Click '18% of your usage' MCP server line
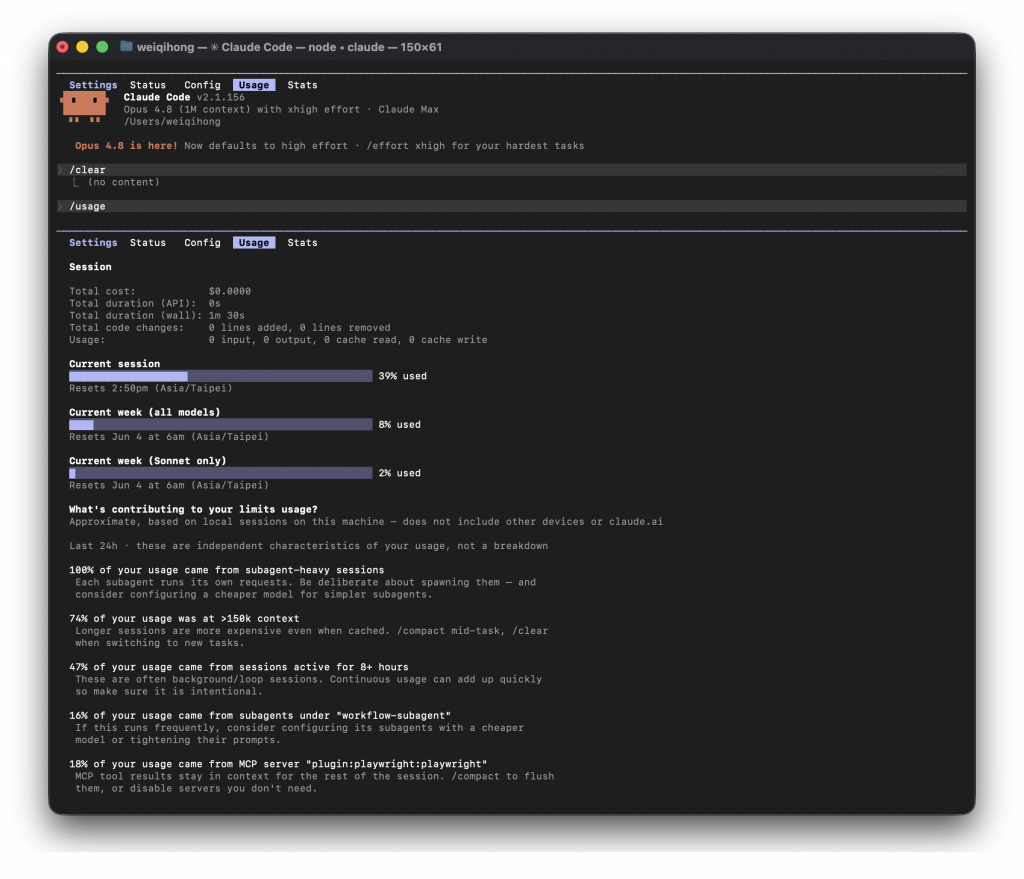The image size is (1024, 879). pyautogui.click(x=278, y=764)
